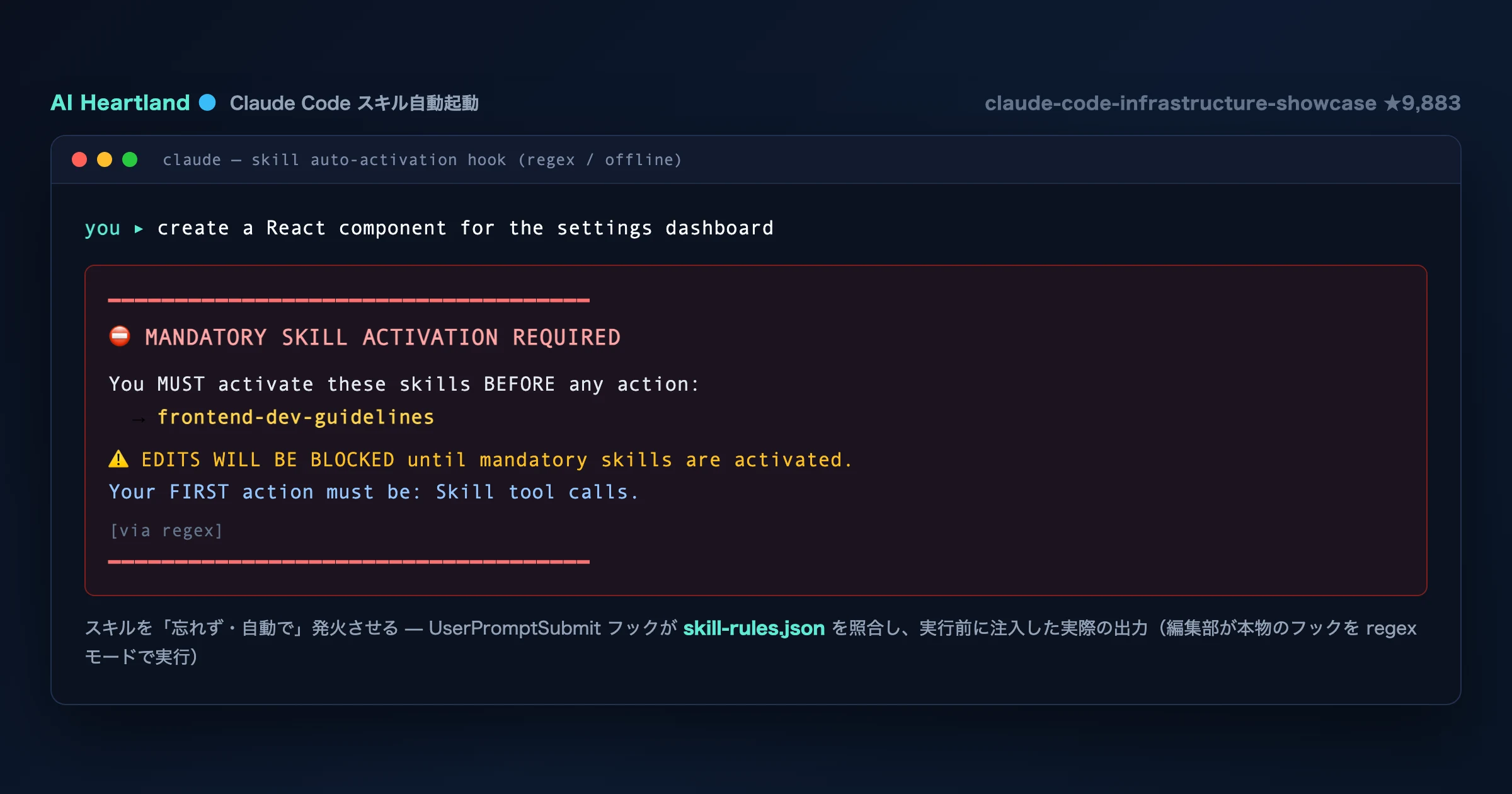The height and width of the screenshot is (794, 1512).
Task: Select the 'frontend-dev-guidelines' skill name
Action: click(295, 417)
